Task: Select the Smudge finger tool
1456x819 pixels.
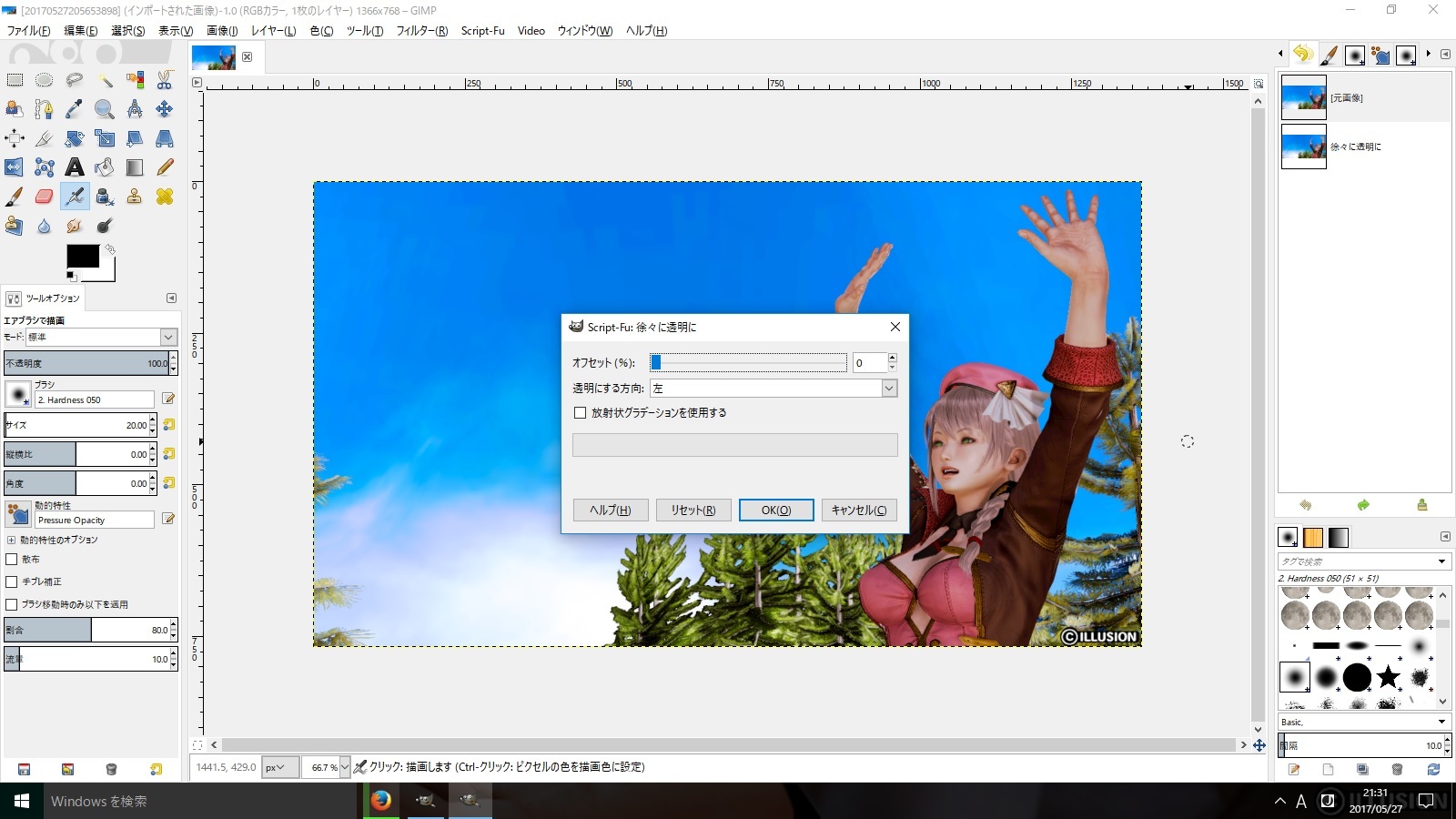Action: pyautogui.click(x=75, y=226)
